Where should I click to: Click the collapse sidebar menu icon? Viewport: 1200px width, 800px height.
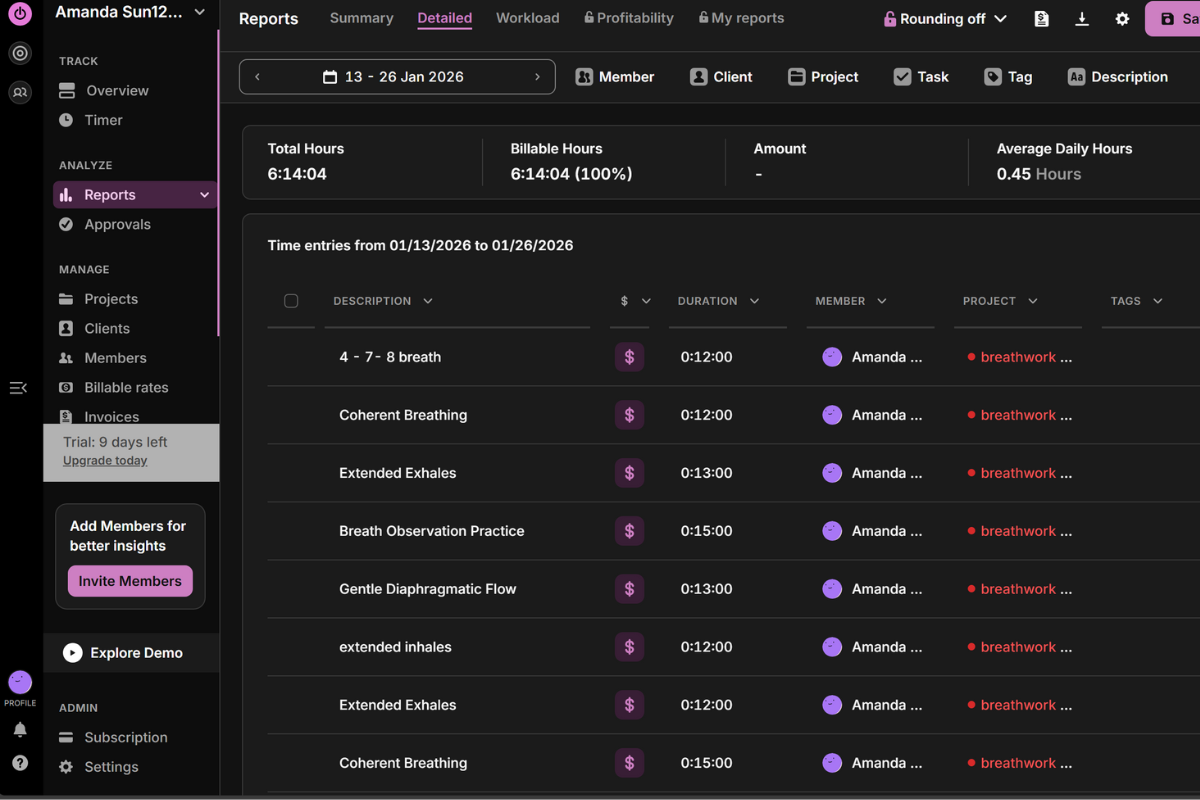pos(18,388)
